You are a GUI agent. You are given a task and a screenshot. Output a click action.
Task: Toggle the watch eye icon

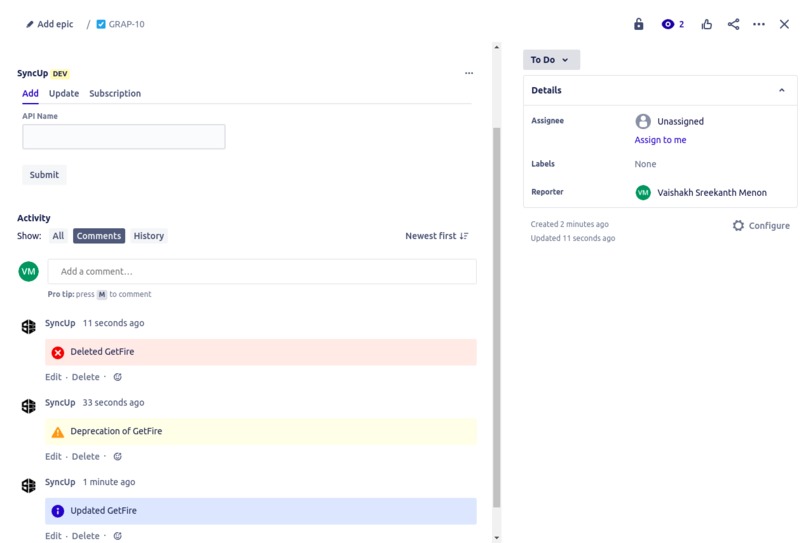click(667, 24)
